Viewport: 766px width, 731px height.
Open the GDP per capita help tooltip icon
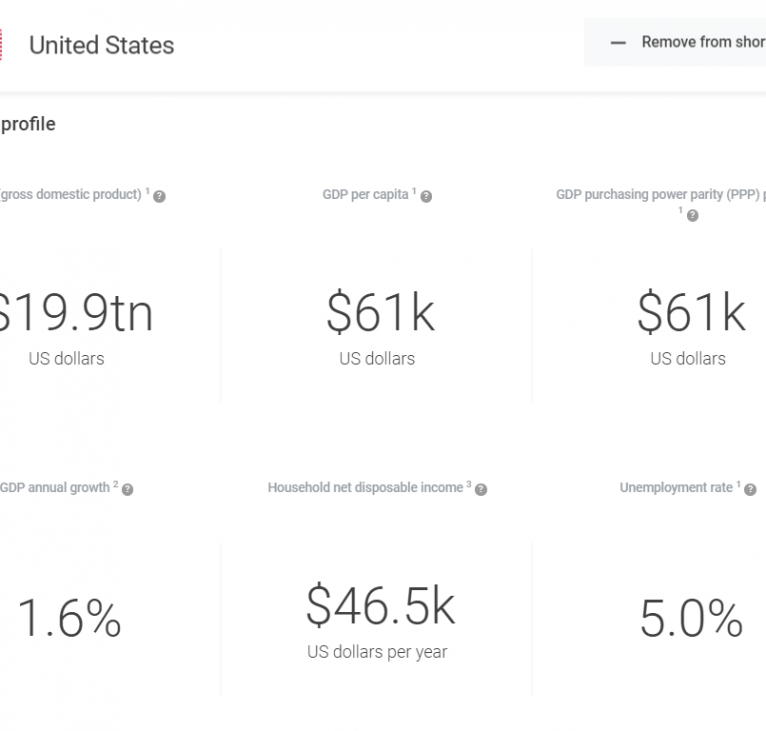coord(426,197)
